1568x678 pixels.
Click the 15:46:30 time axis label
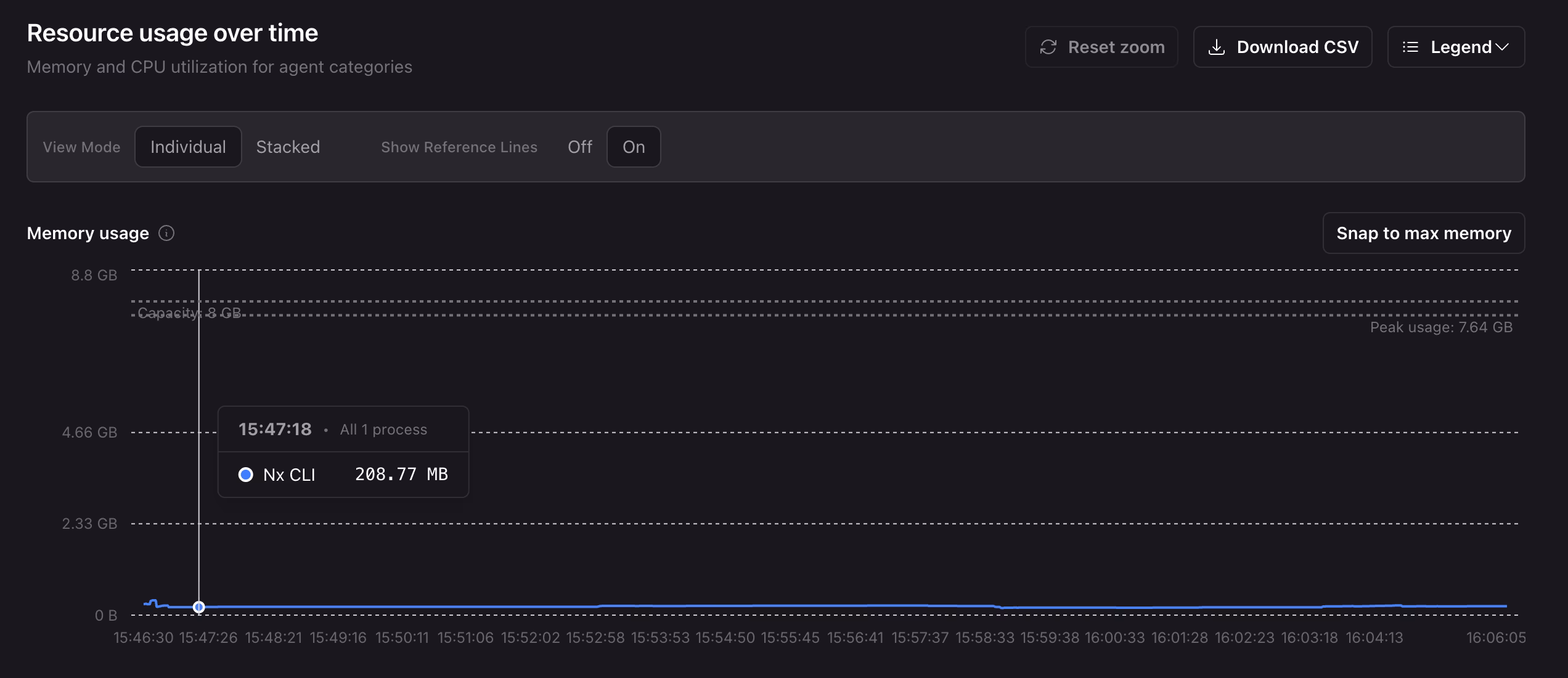144,638
